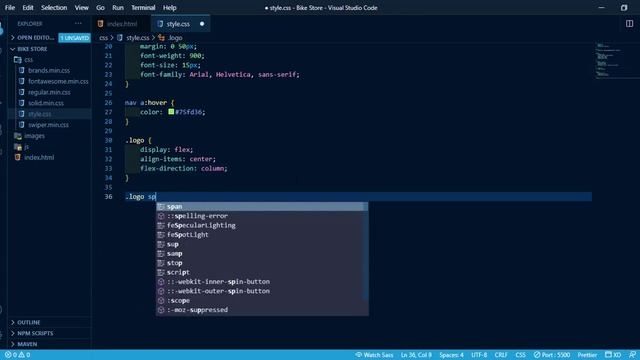This screenshot has height=360, width=640.
Task: Click the #75fd36 green color swatch
Action: (171, 112)
